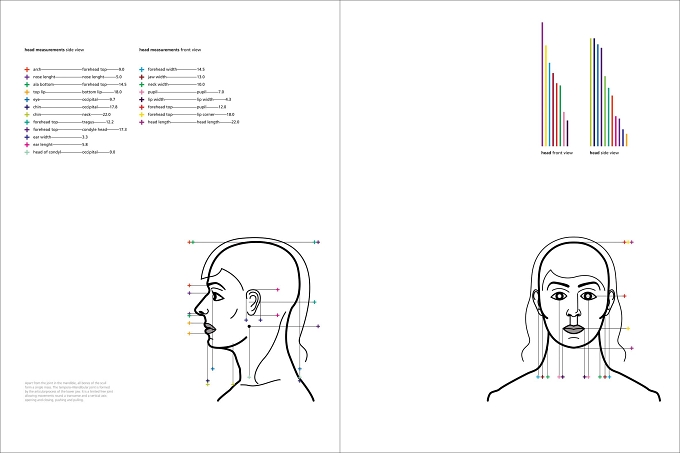Click the 'head front view' chart label

click(x=557, y=153)
